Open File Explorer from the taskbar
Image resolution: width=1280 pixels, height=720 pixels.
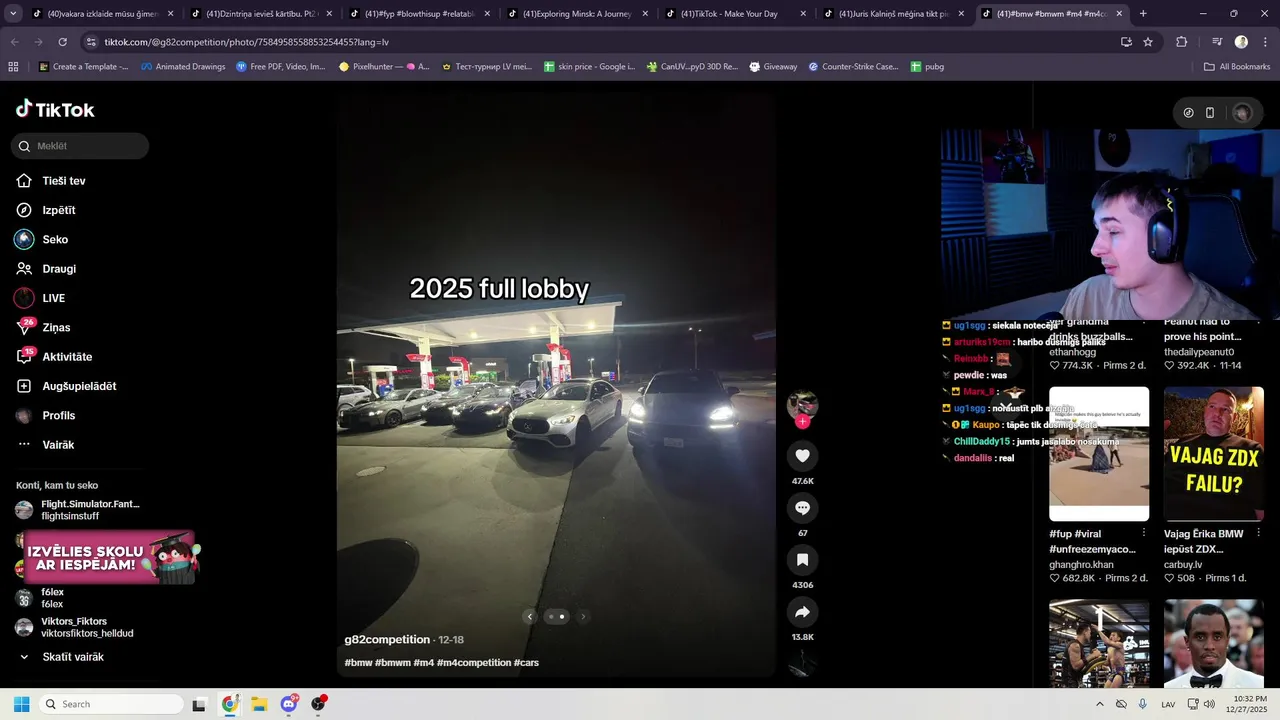259,704
